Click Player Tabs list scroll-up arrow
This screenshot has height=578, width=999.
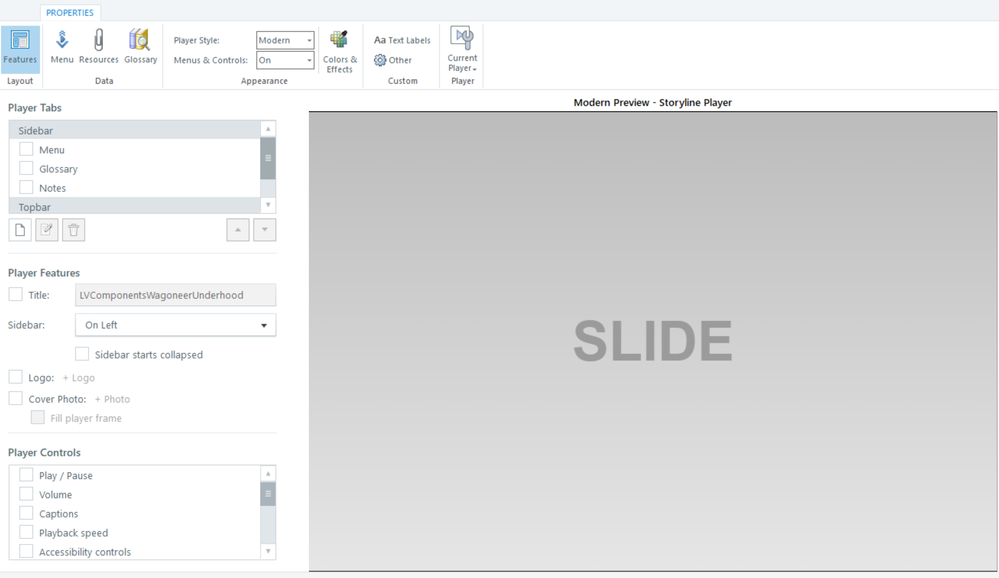268,129
